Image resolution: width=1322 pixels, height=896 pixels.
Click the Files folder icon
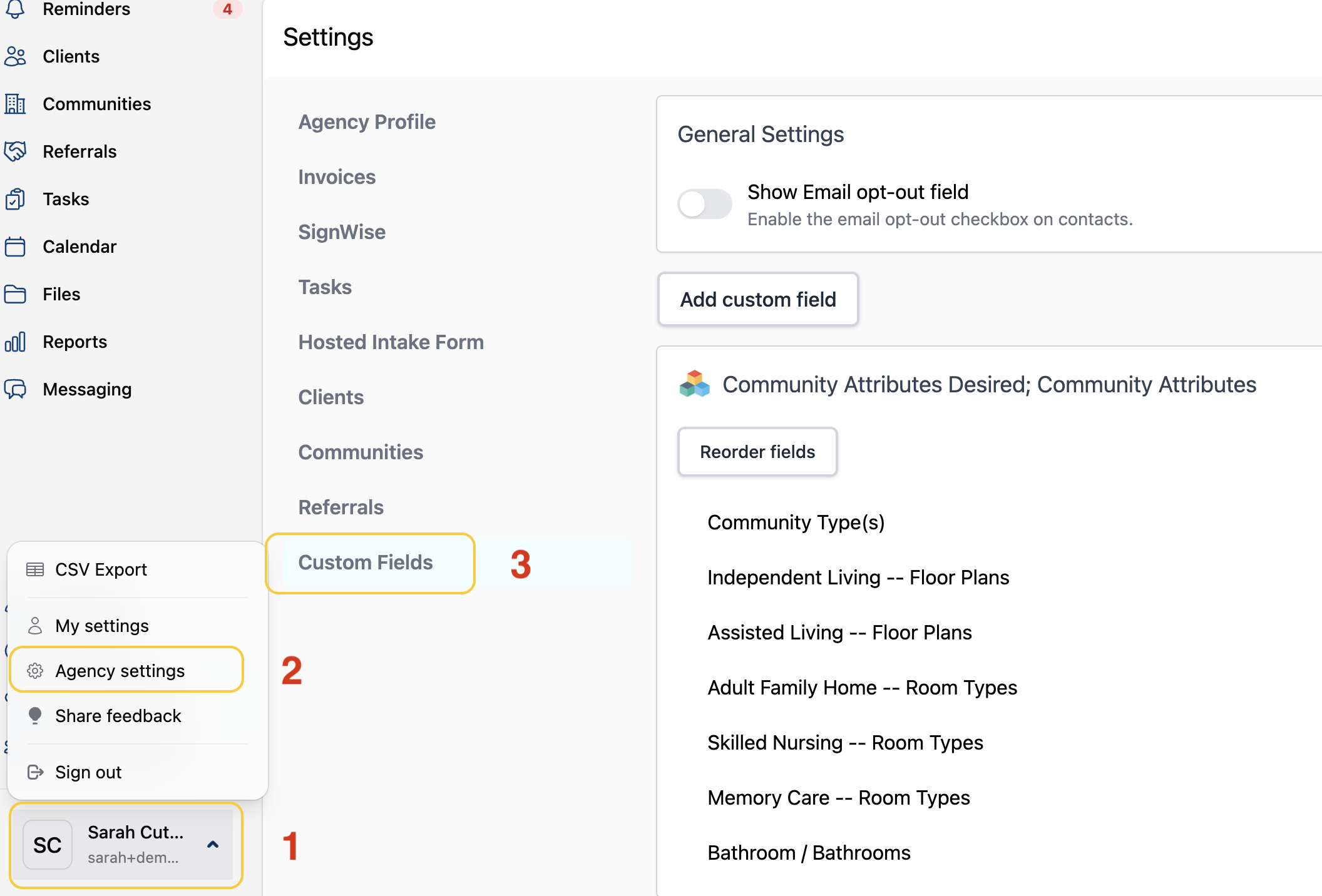pyautogui.click(x=15, y=294)
